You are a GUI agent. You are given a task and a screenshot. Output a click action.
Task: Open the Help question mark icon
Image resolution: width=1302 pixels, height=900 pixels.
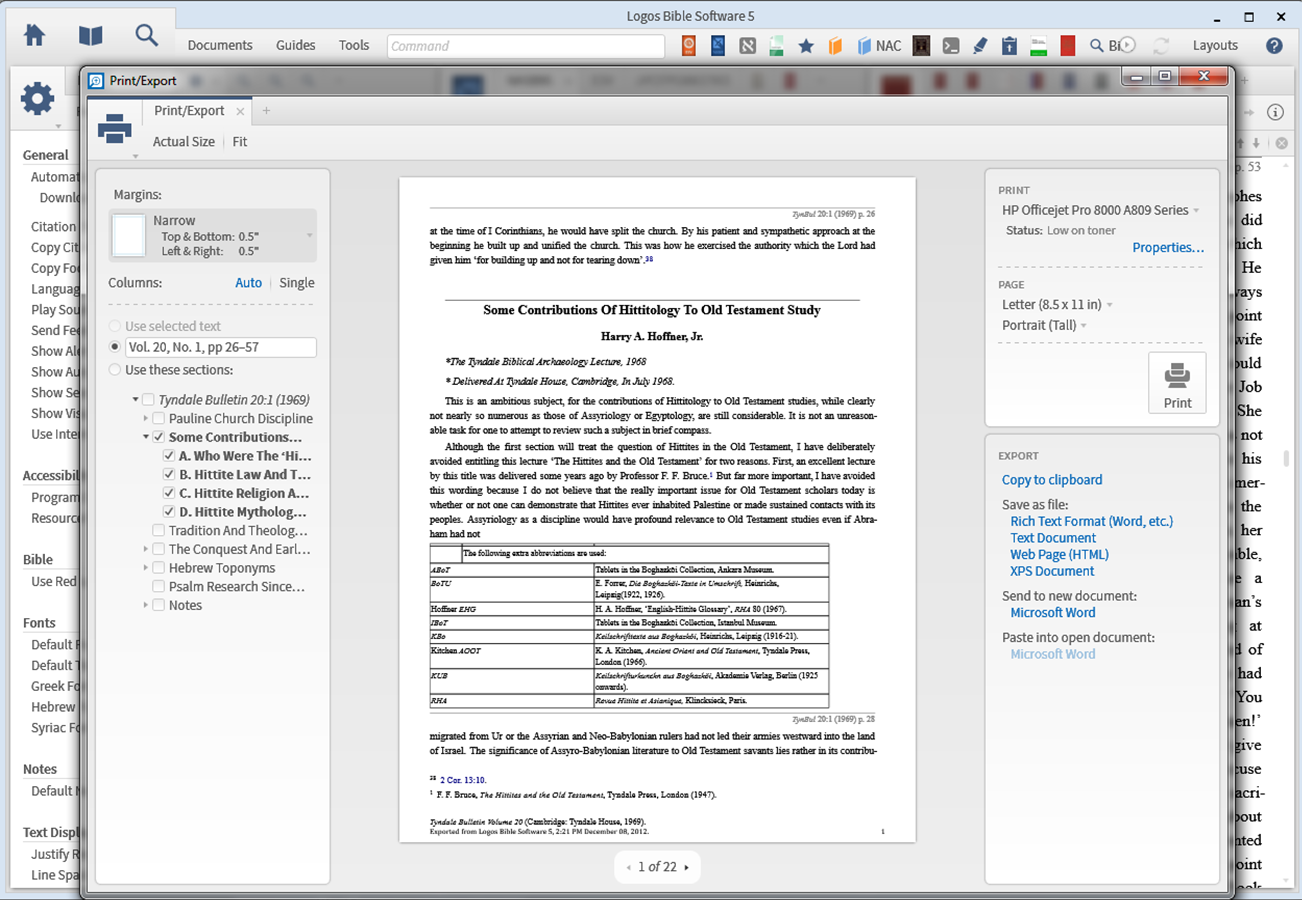(x=1274, y=45)
